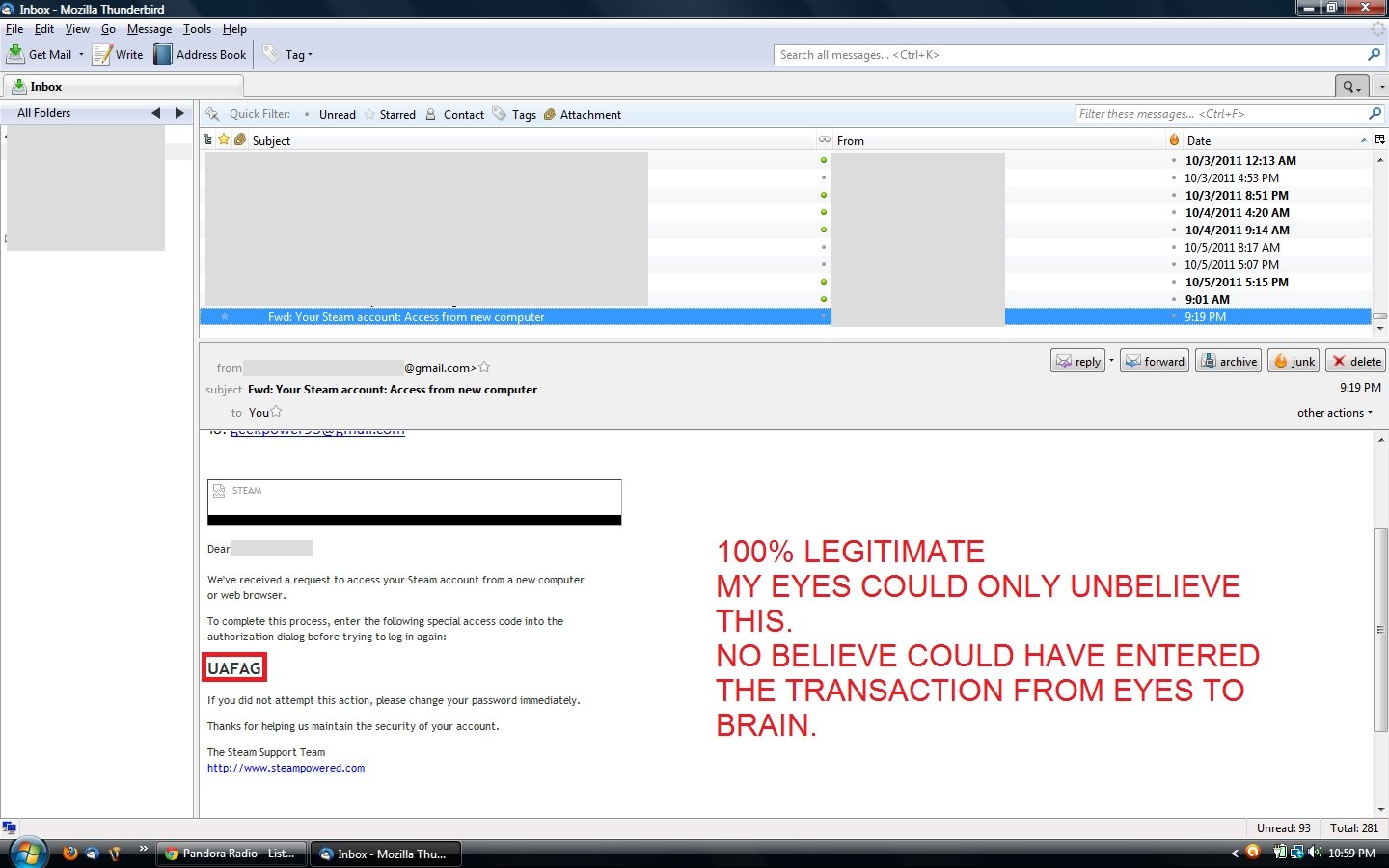Compose a new message with Write
This screenshot has width=1389, height=868.
pos(118,55)
